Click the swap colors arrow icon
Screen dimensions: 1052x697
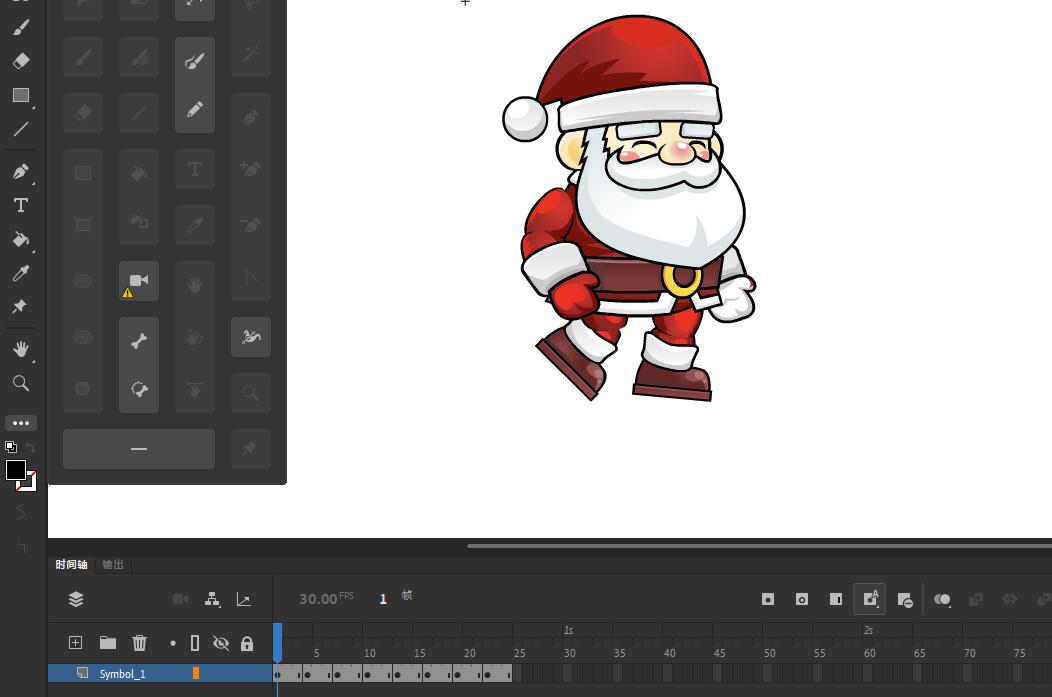[x=30, y=447]
